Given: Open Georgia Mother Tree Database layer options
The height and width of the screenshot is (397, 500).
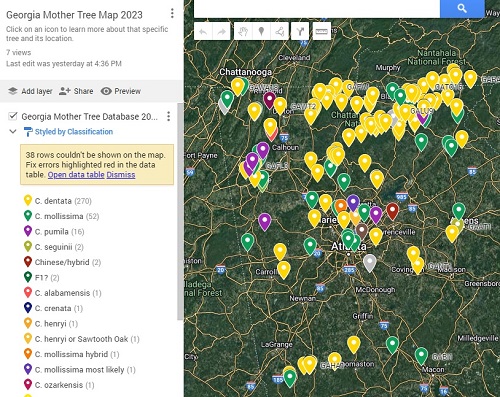Looking at the screenshot, I should click(169, 116).
